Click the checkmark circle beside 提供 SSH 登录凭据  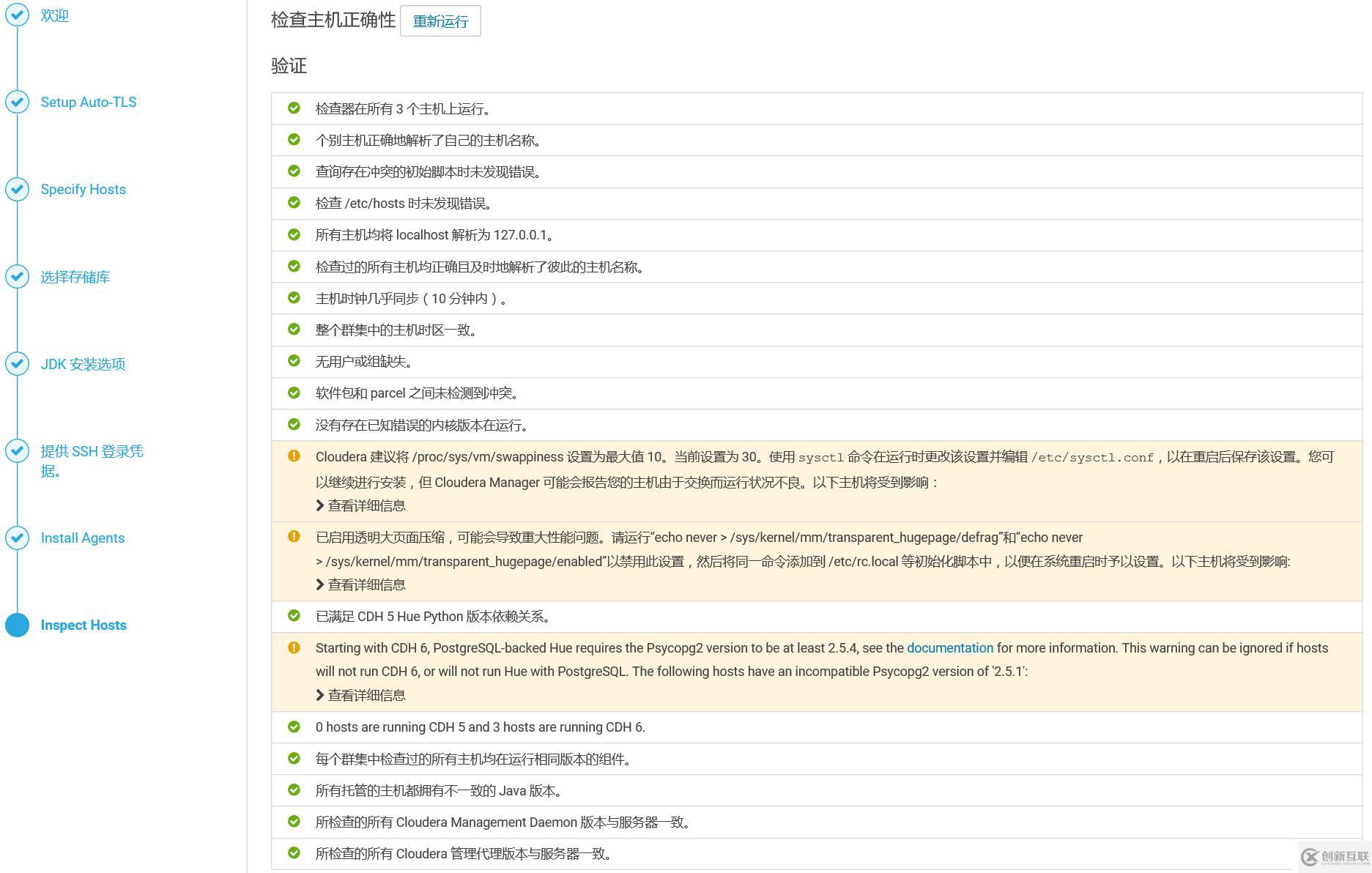(18, 450)
